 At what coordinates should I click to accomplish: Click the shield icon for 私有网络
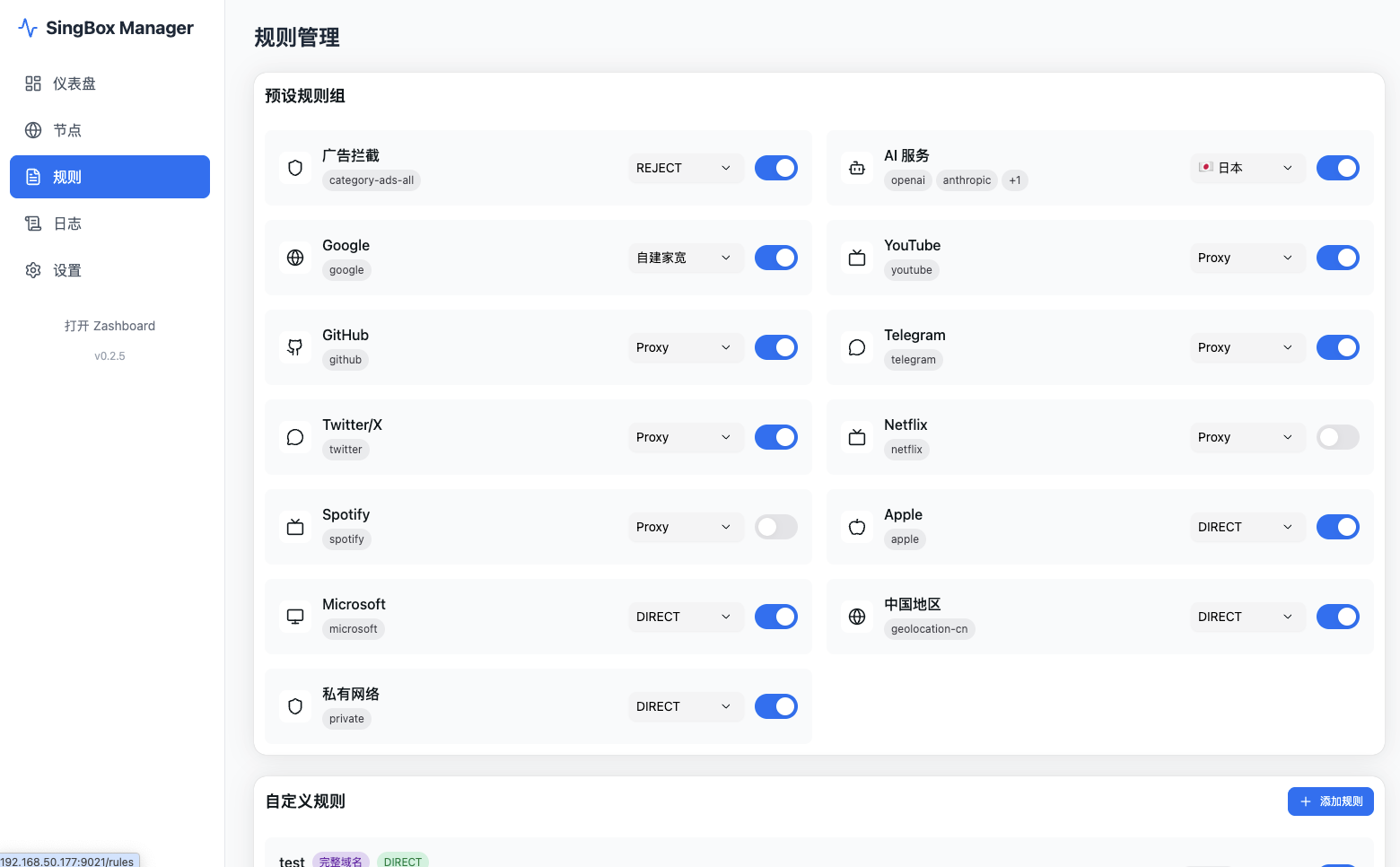(295, 706)
